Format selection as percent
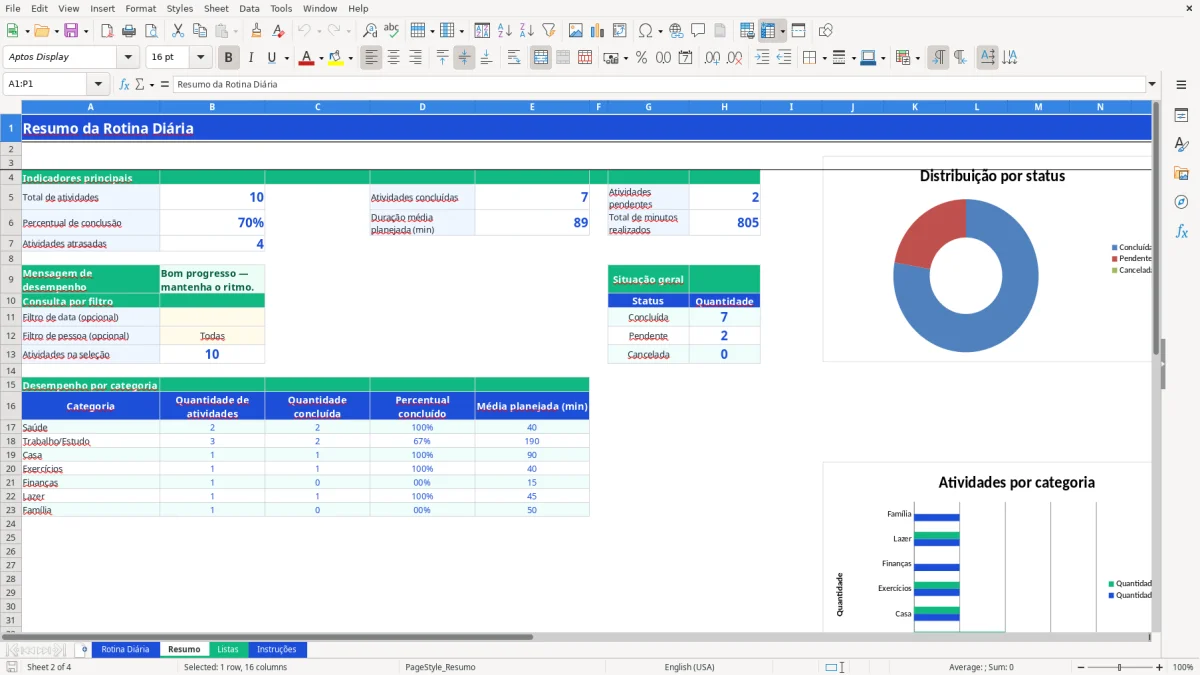The width and height of the screenshot is (1200, 675). (x=641, y=58)
